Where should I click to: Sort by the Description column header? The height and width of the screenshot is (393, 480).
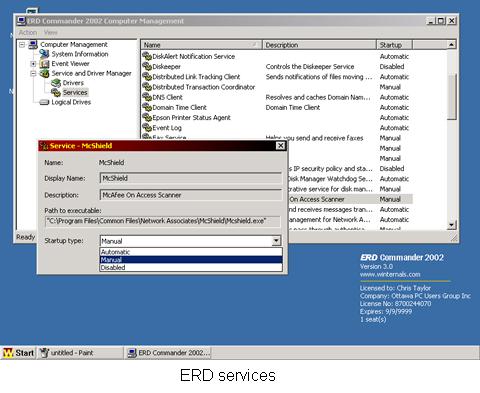[319, 45]
